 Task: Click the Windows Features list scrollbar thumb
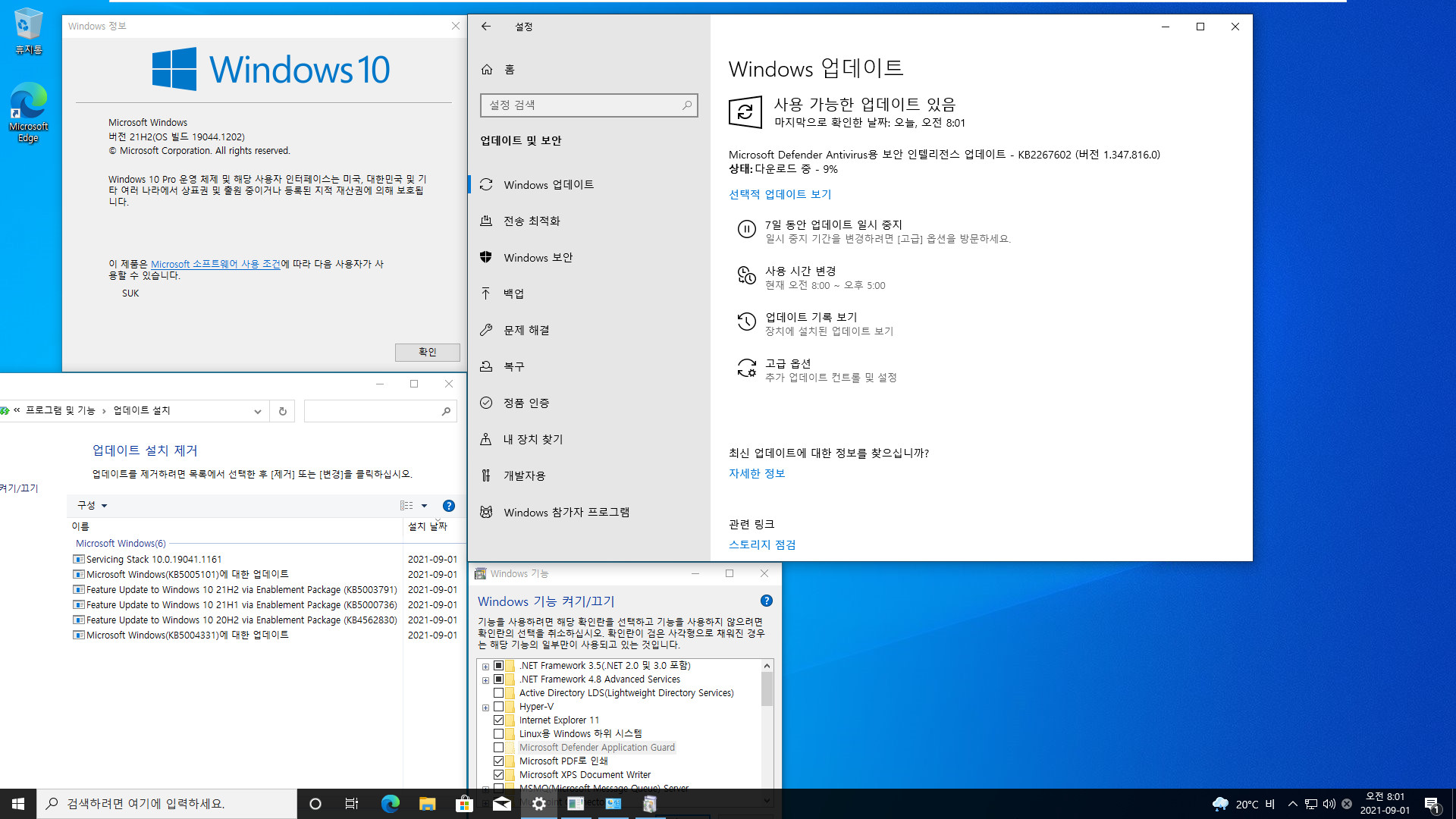767,689
